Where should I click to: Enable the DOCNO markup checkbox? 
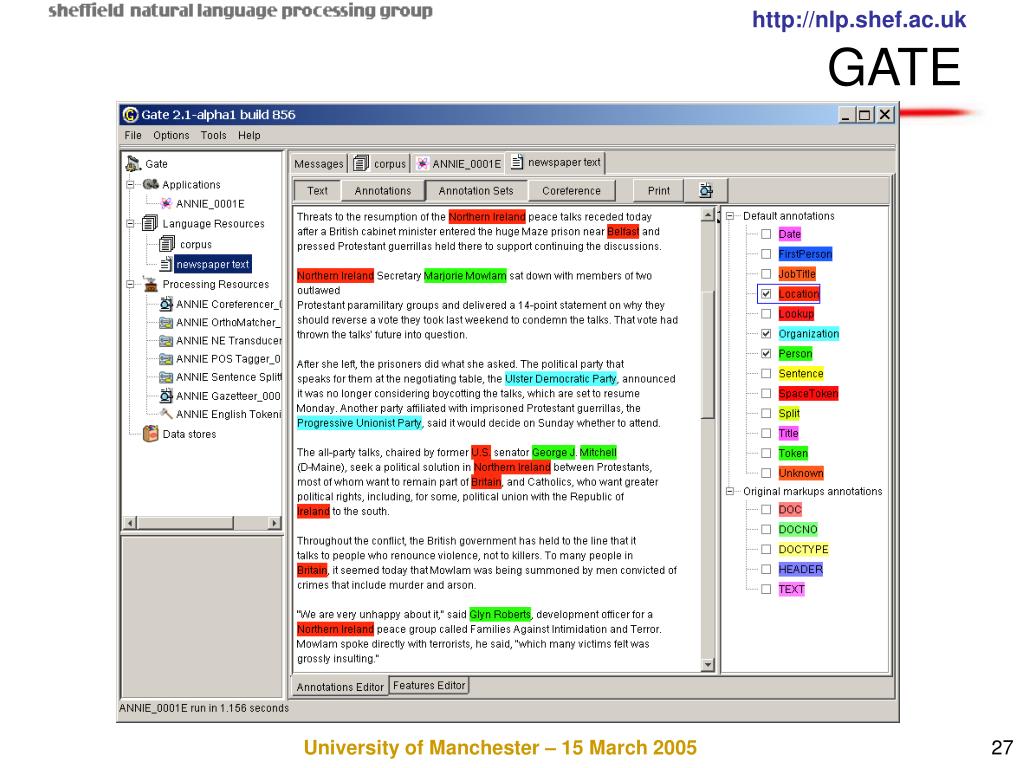pos(766,529)
